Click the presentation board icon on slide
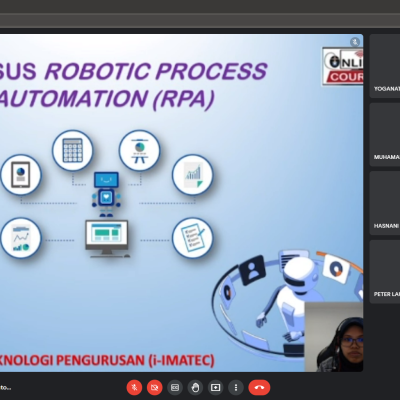The image size is (400, 400). point(139,150)
